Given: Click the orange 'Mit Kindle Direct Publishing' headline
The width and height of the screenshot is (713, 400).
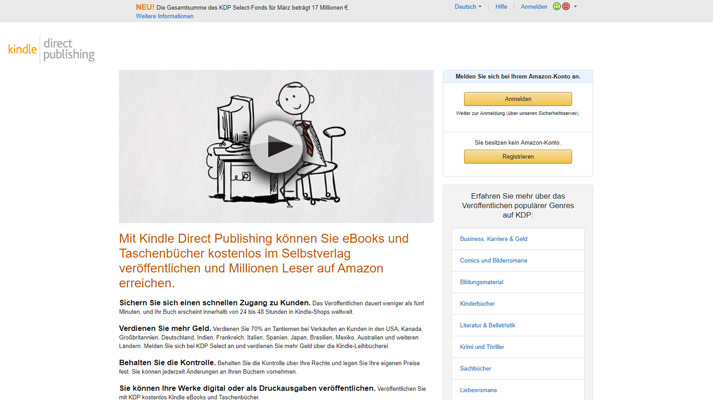Looking at the screenshot, I should pos(264,261).
